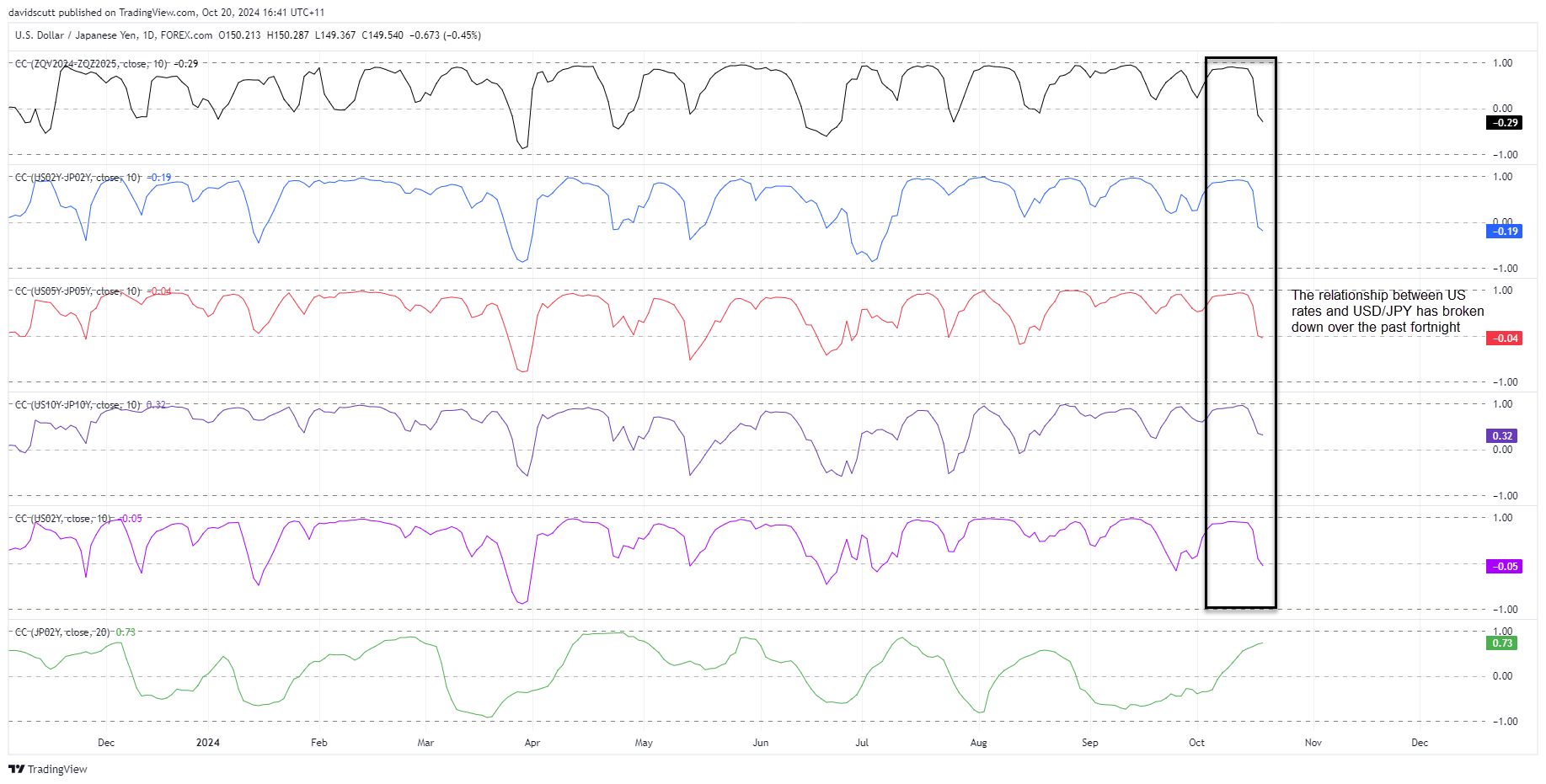Click the CC (US05Y-JP05Y, close, 10) legend
Viewport: 1546px width, 784px height.
[x=78, y=291]
